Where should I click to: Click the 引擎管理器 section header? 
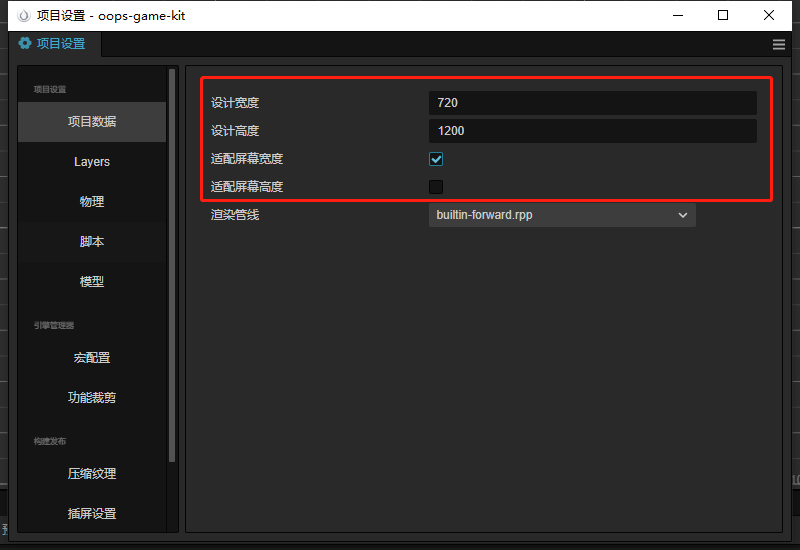54,326
